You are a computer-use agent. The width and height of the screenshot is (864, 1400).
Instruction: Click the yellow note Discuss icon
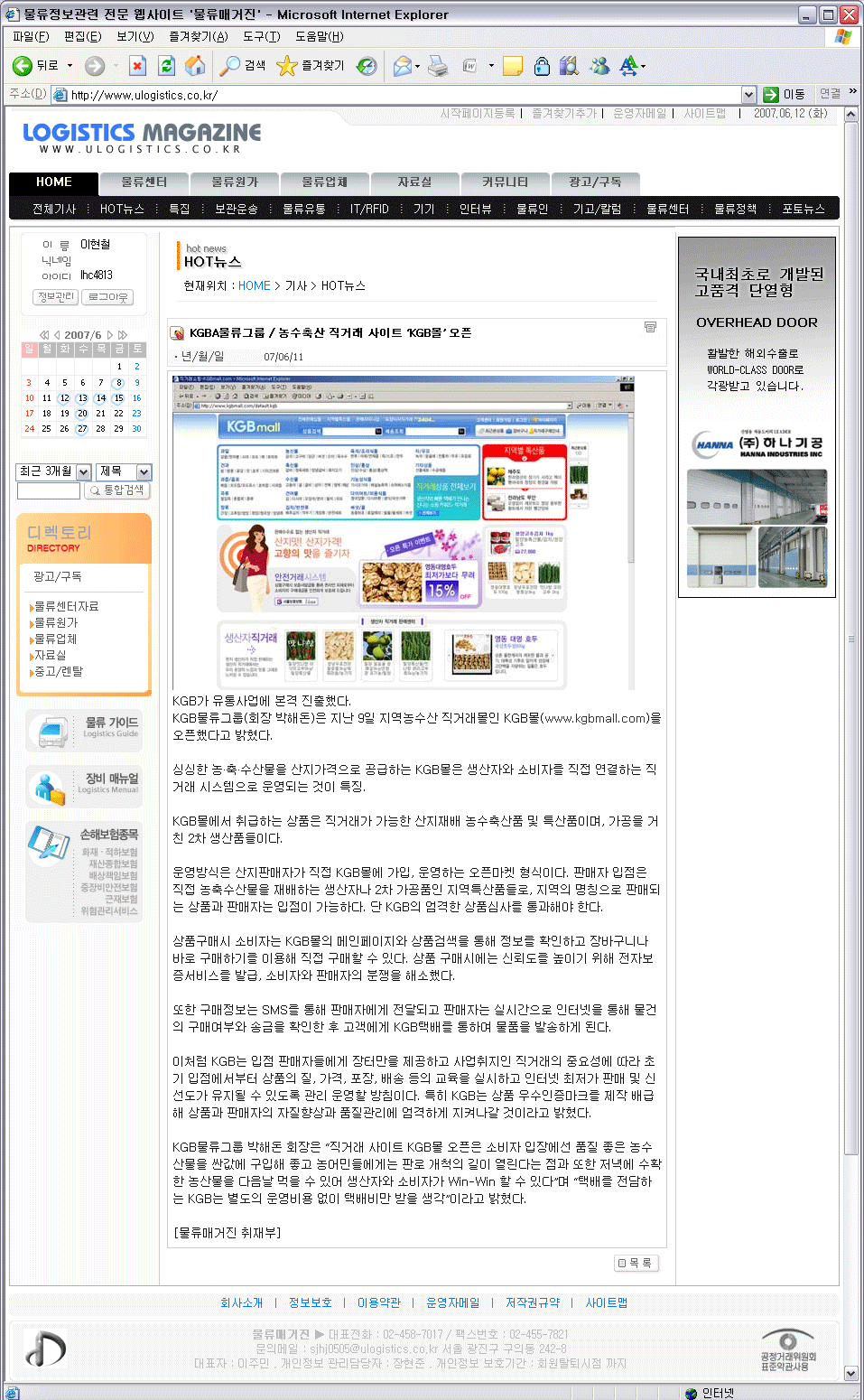point(513,65)
